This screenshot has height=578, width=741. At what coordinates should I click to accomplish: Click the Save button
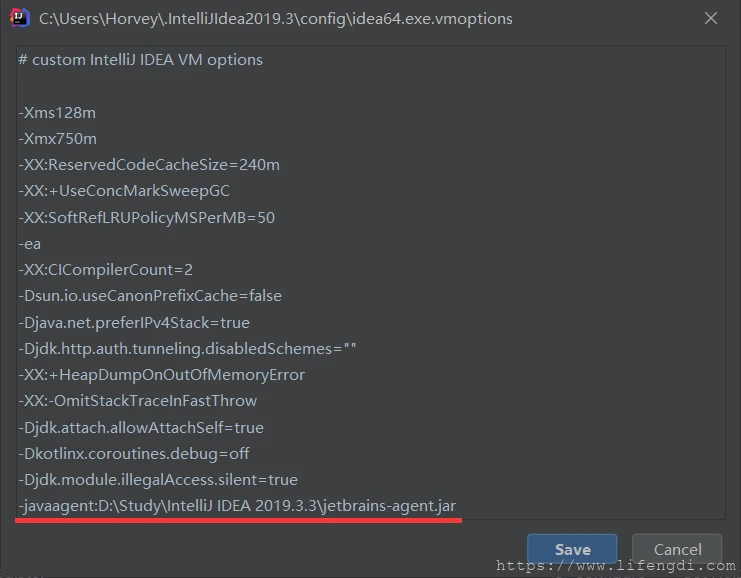coord(572,549)
